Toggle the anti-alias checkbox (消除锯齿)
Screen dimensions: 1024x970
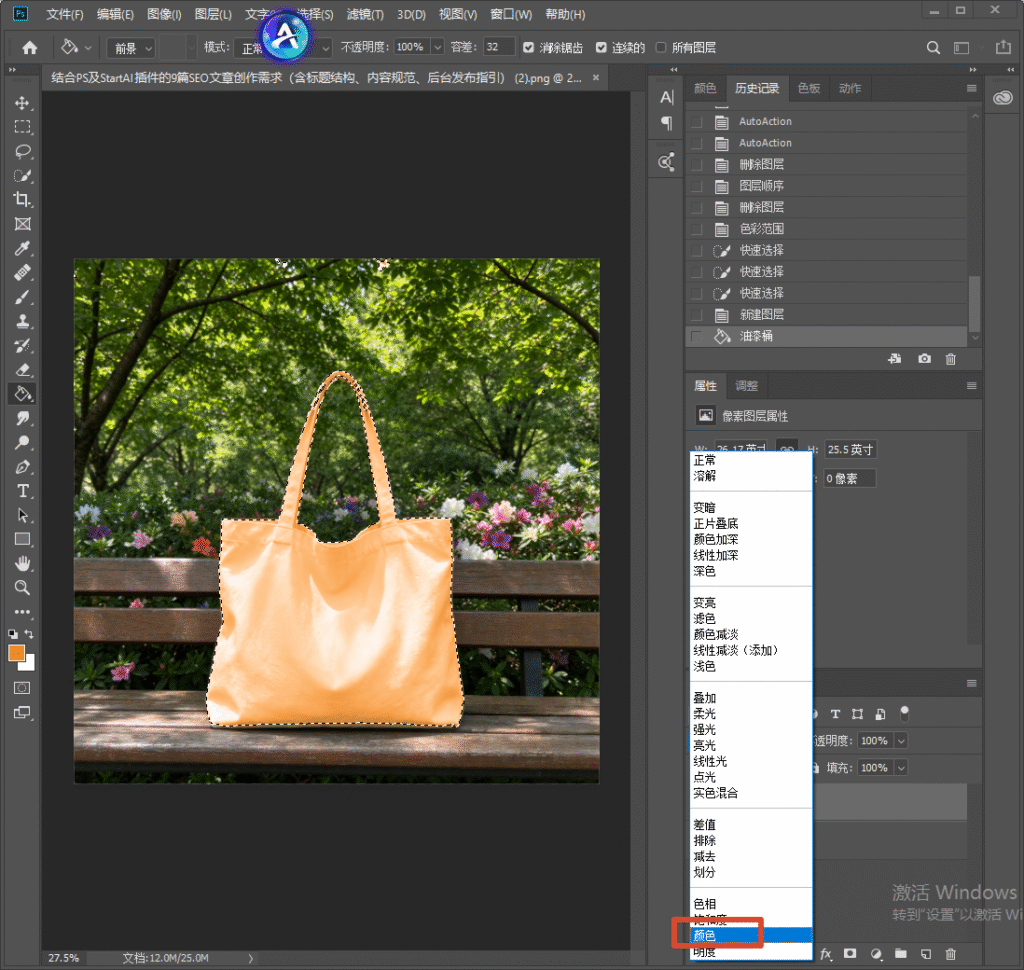[x=528, y=48]
